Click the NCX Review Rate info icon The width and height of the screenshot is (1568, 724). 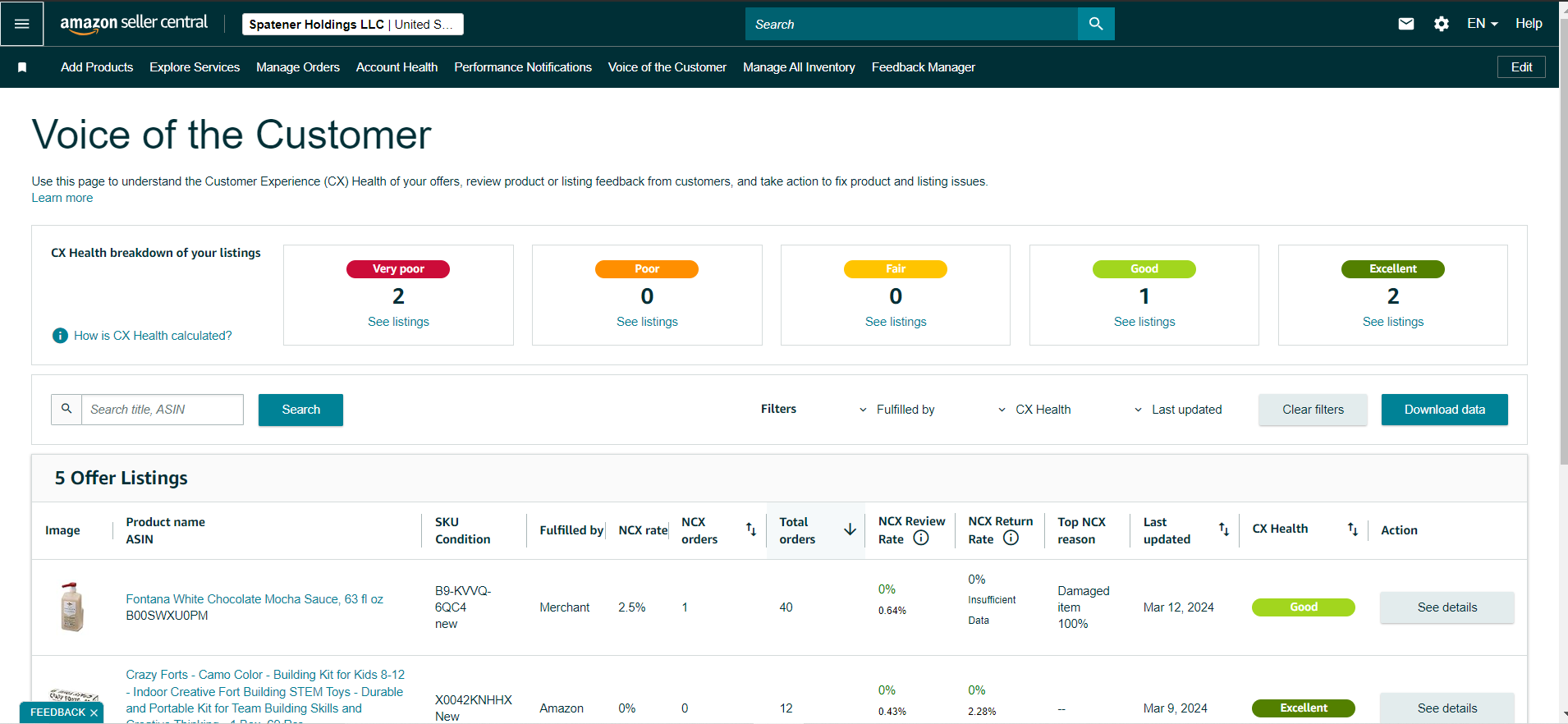point(921,538)
